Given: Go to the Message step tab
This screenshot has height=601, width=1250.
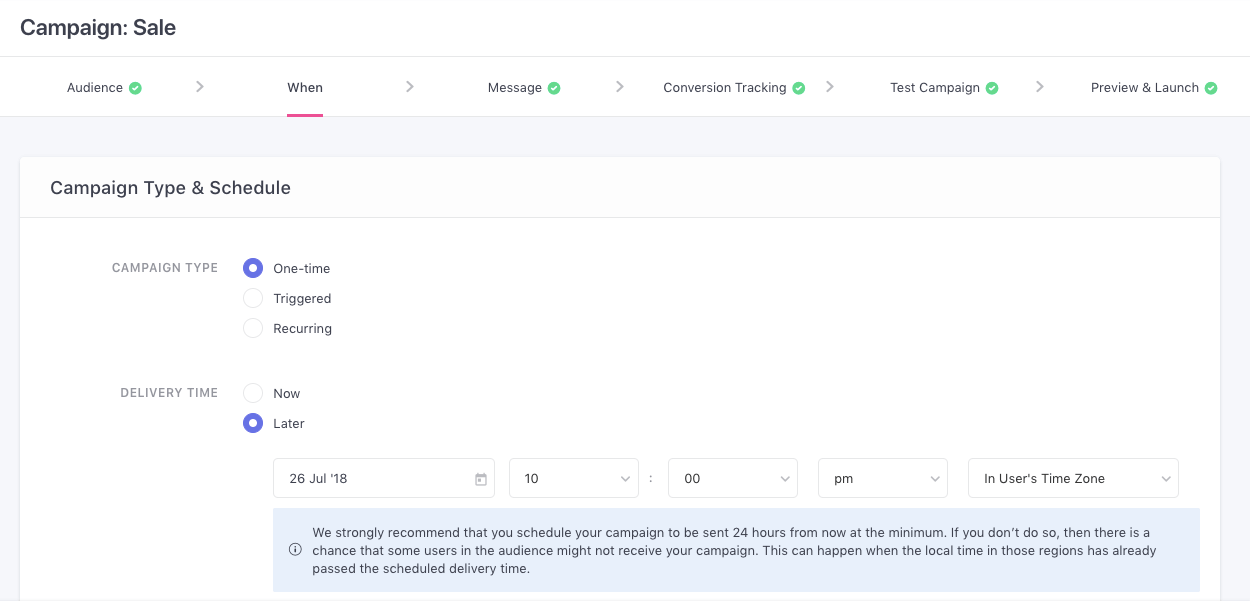Looking at the screenshot, I should point(514,88).
